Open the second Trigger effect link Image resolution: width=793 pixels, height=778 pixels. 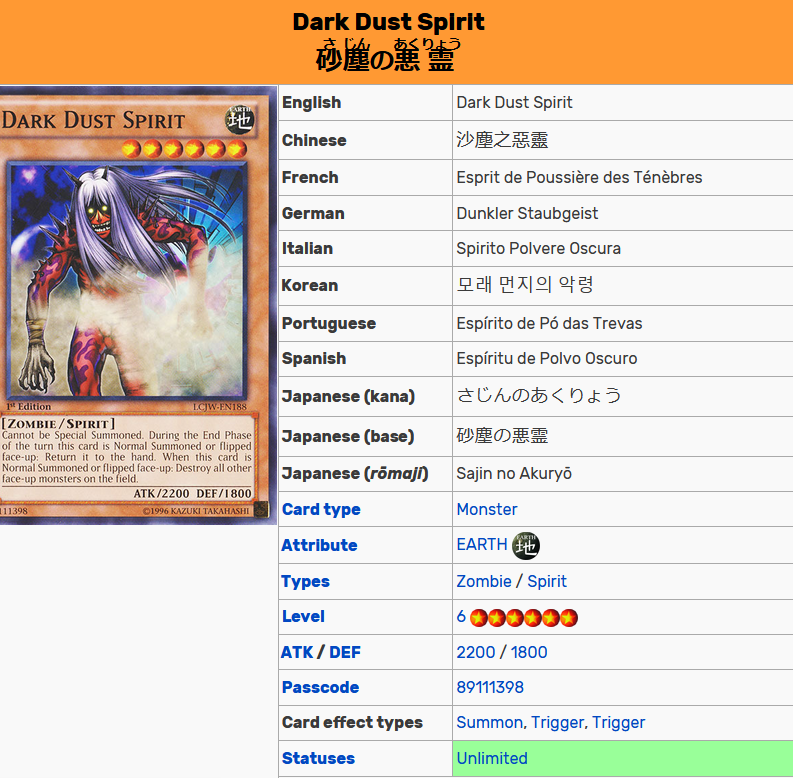coord(619,723)
